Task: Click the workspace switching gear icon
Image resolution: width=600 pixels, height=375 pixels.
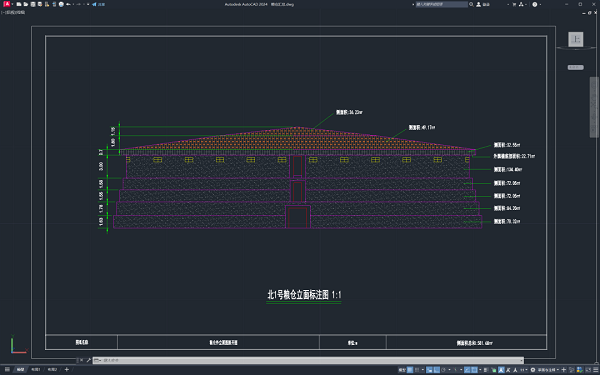Action: [533, 370]
